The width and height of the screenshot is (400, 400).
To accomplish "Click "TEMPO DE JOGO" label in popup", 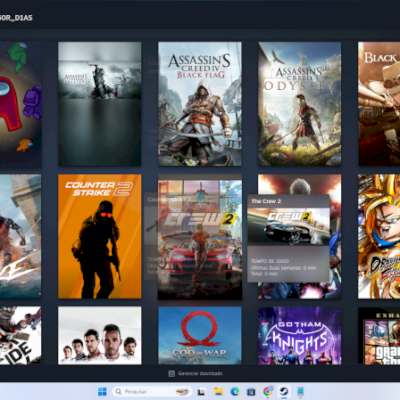I will pyautogui.click(x=270, y=261).
